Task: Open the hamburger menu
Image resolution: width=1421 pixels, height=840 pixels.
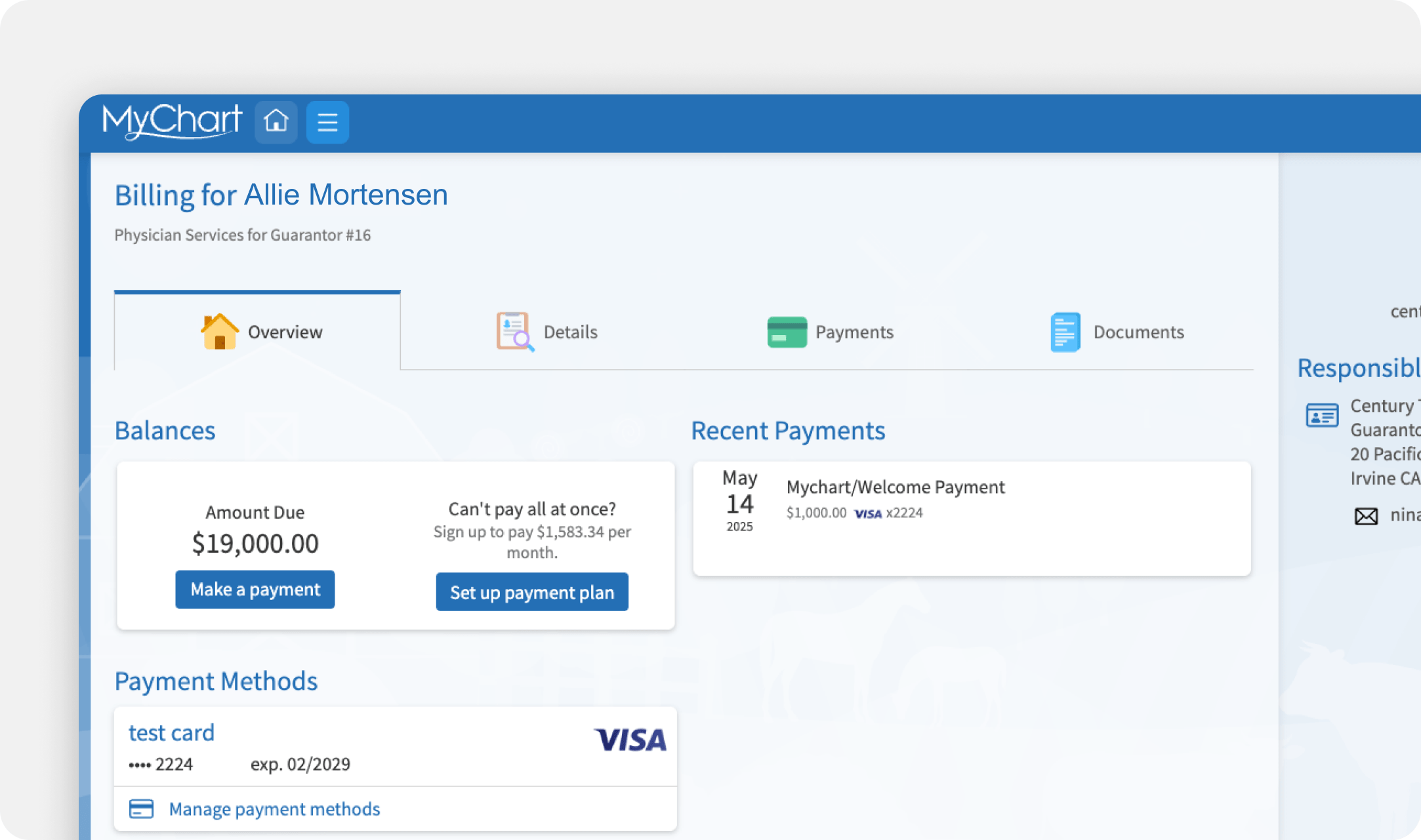Action: pos(327,122)
